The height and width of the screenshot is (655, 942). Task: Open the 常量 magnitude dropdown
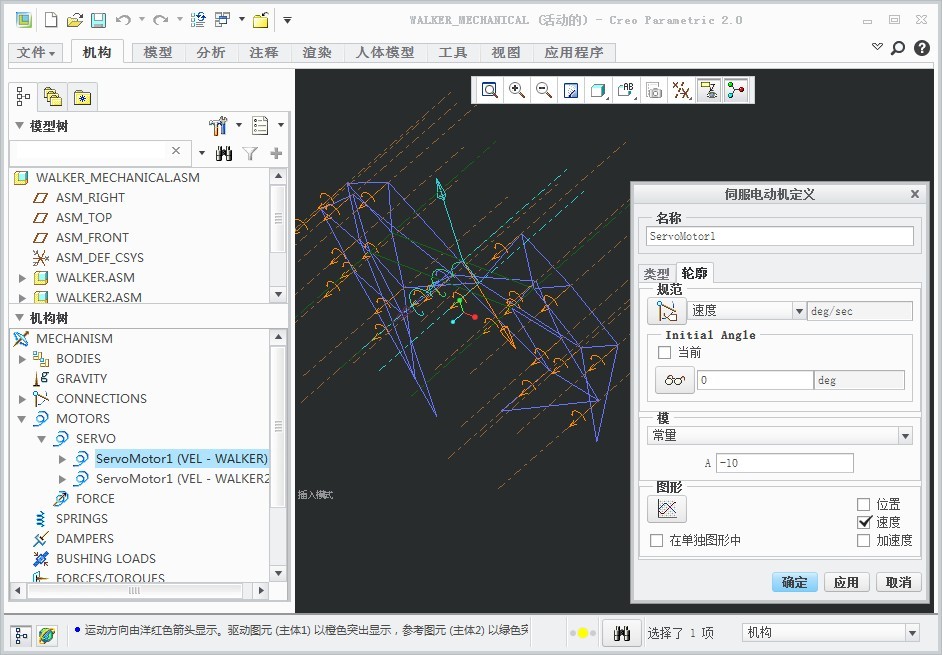(x=904, y=436)
